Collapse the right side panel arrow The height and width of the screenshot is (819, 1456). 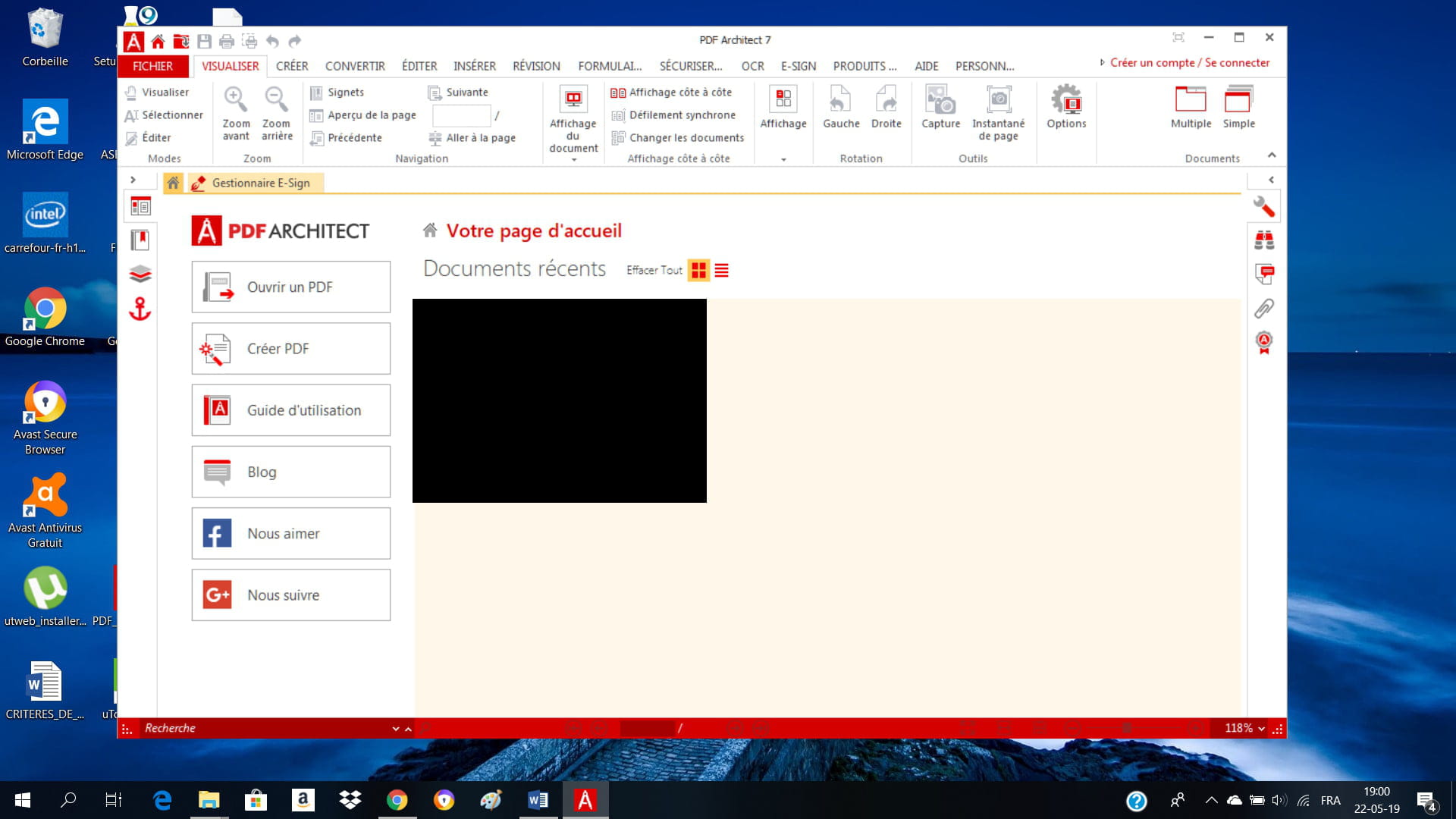point(1271,180)
